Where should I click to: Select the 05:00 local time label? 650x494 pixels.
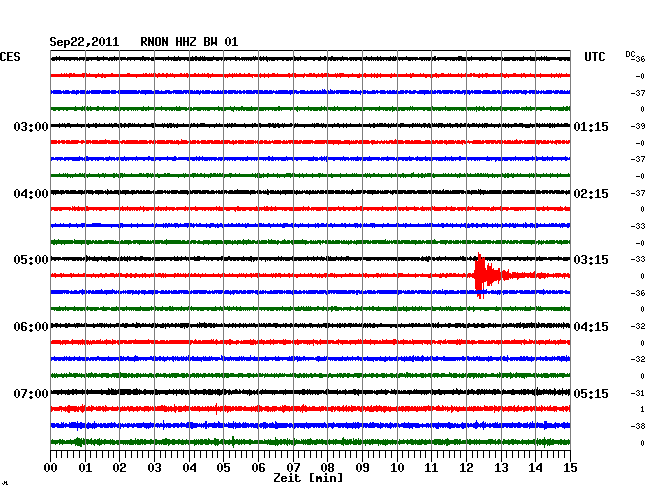tap(31, 260)
